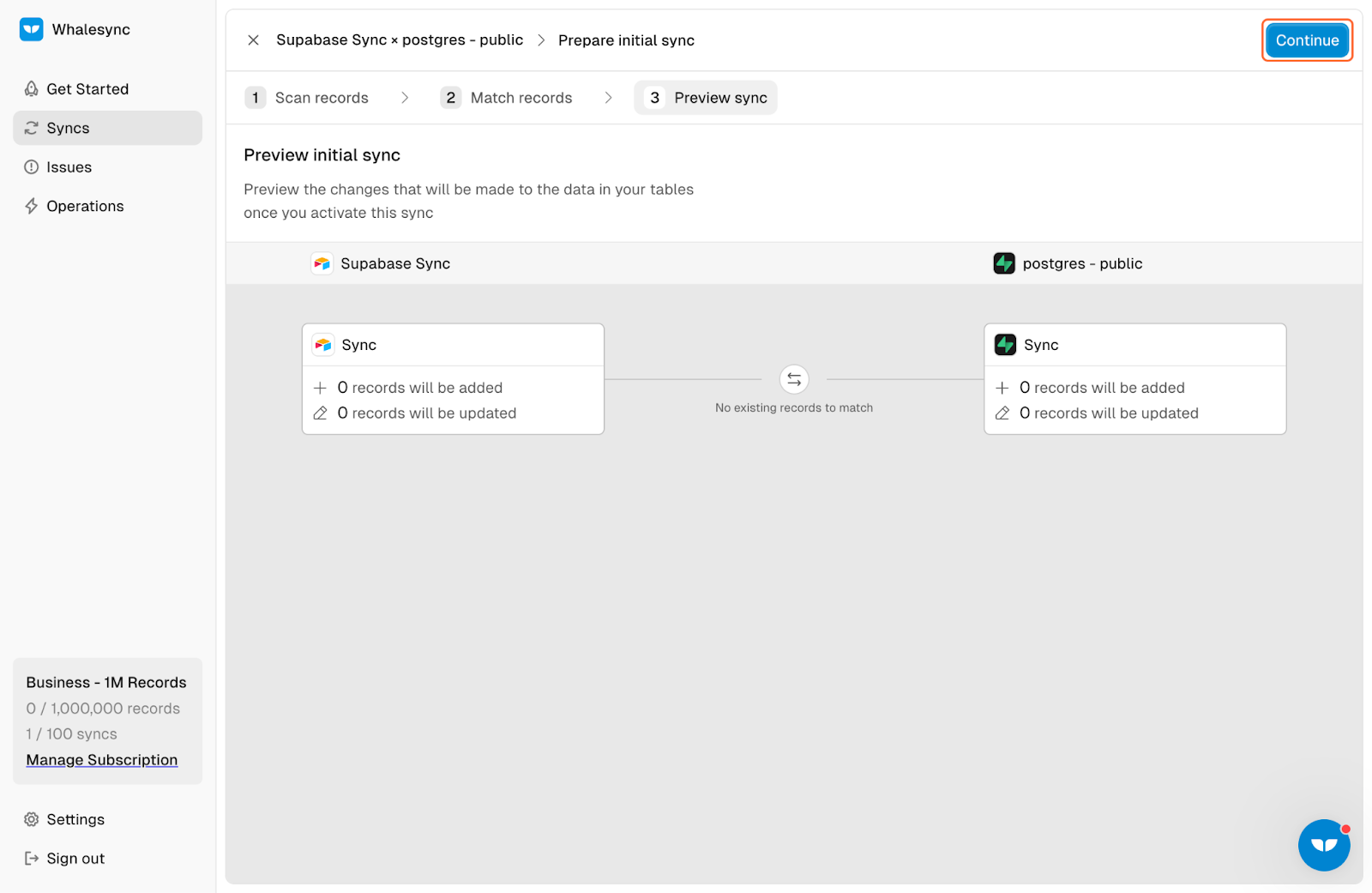Go to step 2 Match records

508,98
